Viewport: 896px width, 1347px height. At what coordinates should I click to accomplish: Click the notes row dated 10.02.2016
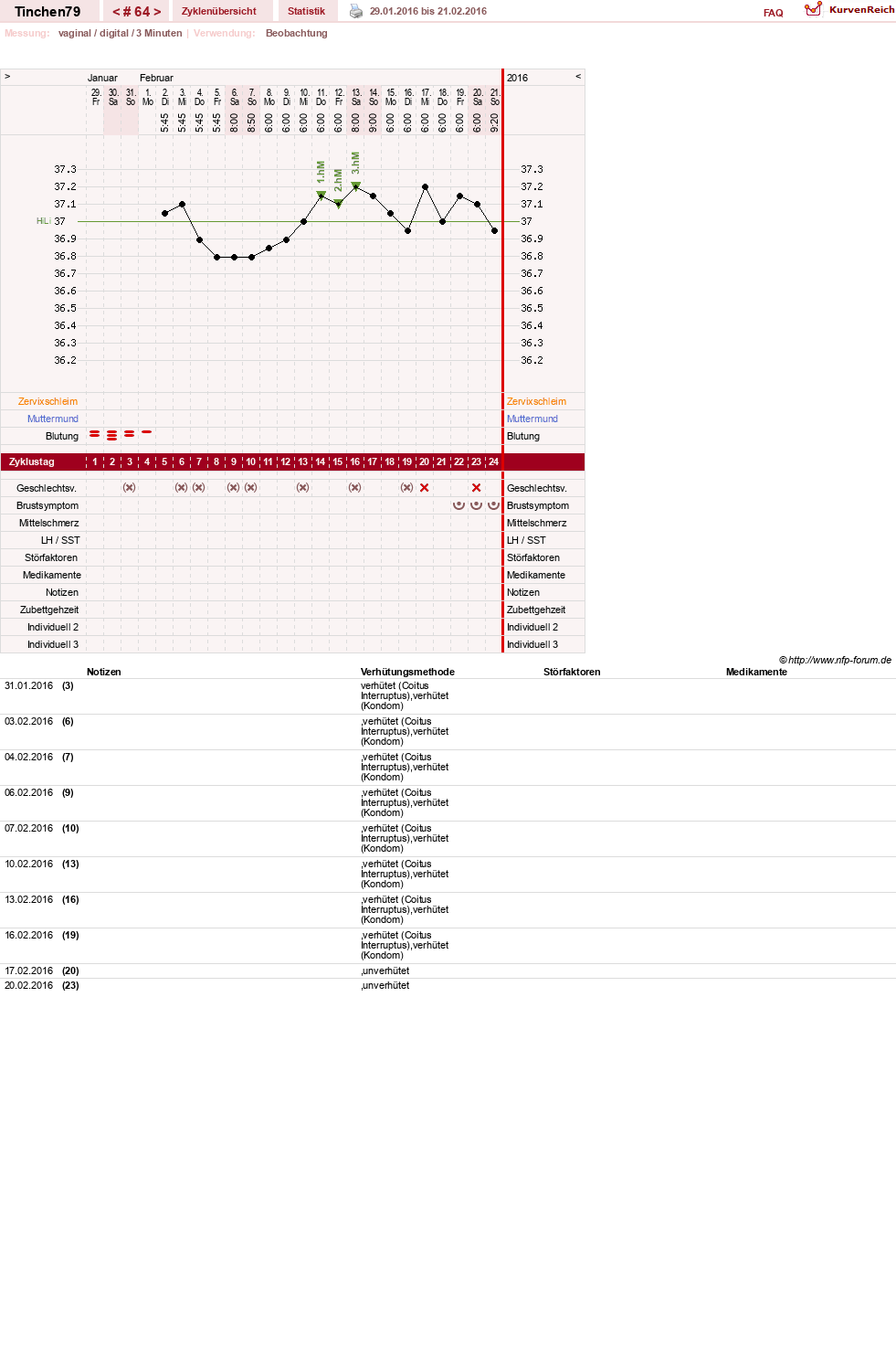tap(448, 875)
